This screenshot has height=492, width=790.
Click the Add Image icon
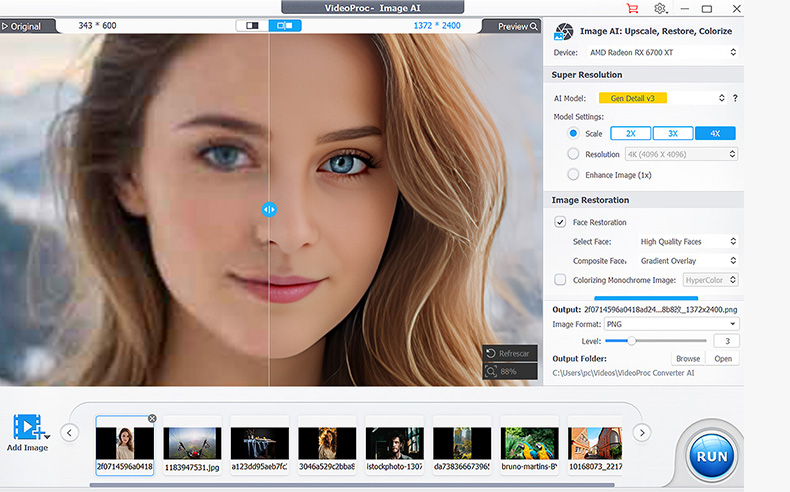click(27, 427)
